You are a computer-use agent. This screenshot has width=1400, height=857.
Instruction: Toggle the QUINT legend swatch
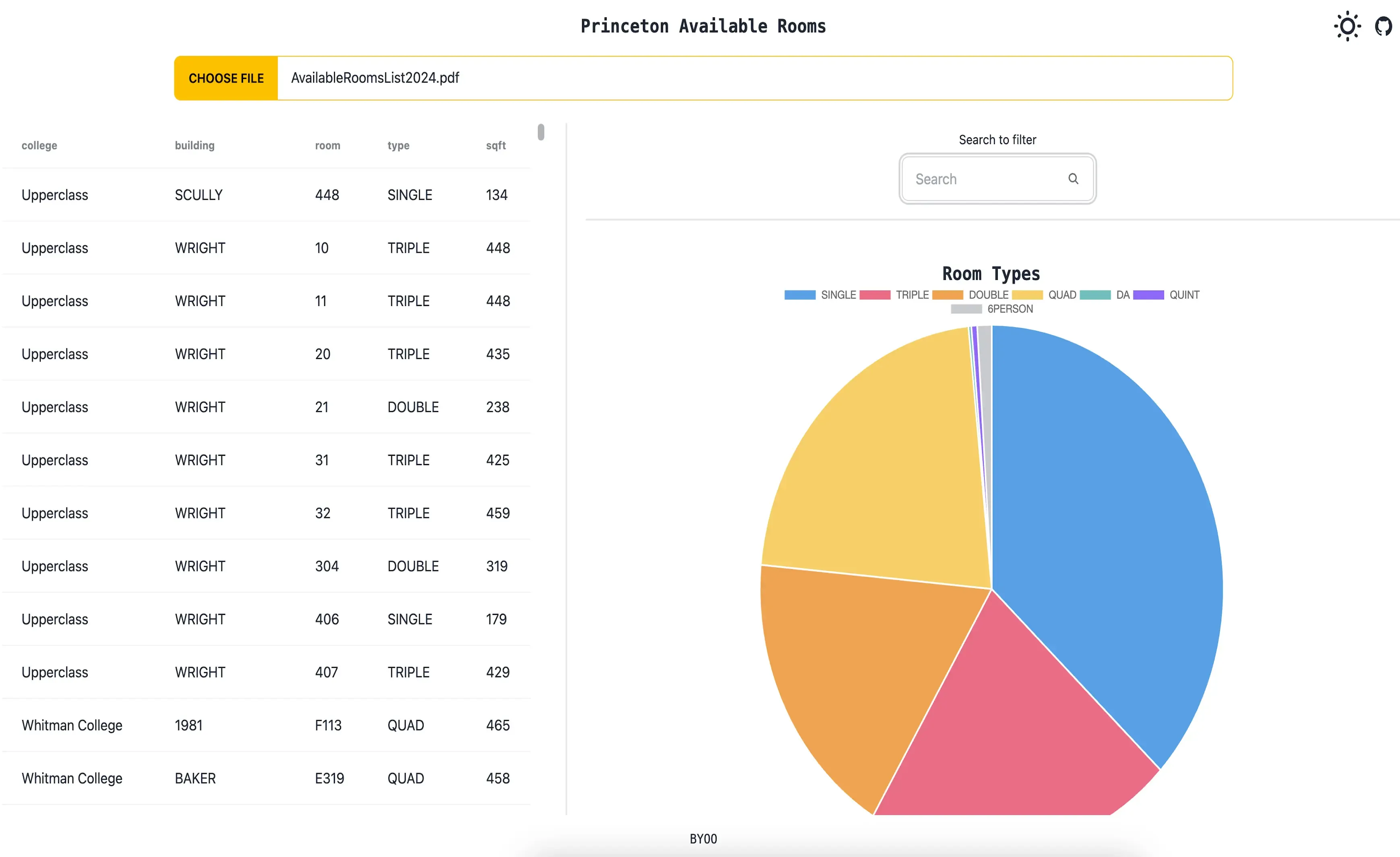(1148, 295)
